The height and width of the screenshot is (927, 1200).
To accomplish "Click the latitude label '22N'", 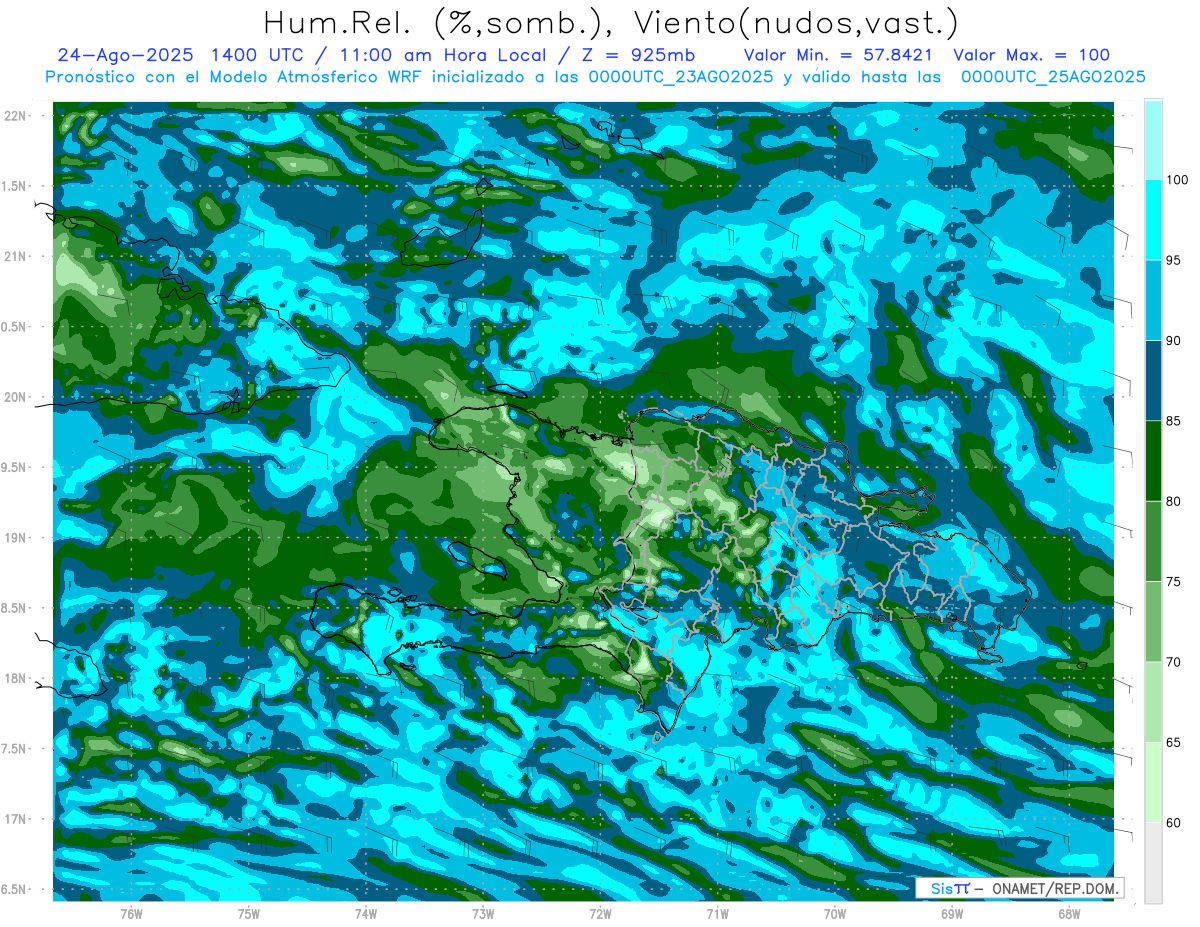I will 14,115.
